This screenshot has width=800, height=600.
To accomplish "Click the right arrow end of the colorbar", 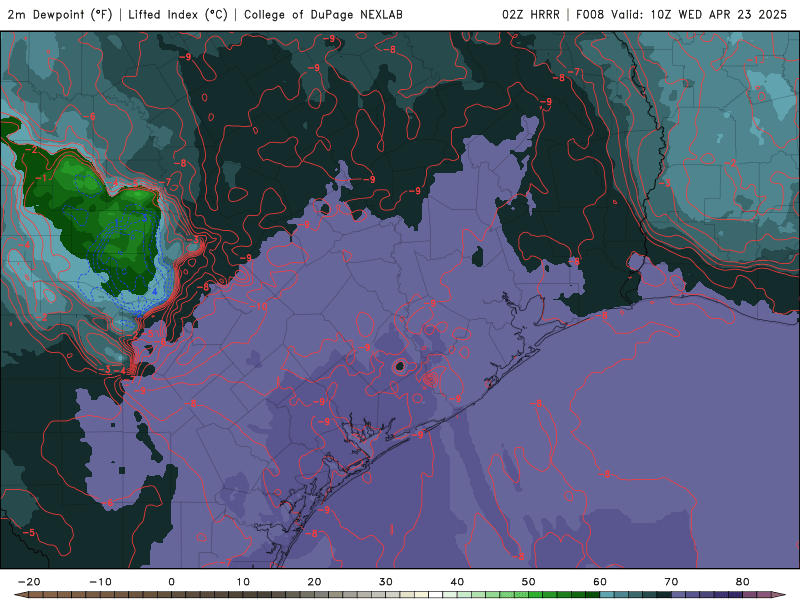I will (781, 595).
